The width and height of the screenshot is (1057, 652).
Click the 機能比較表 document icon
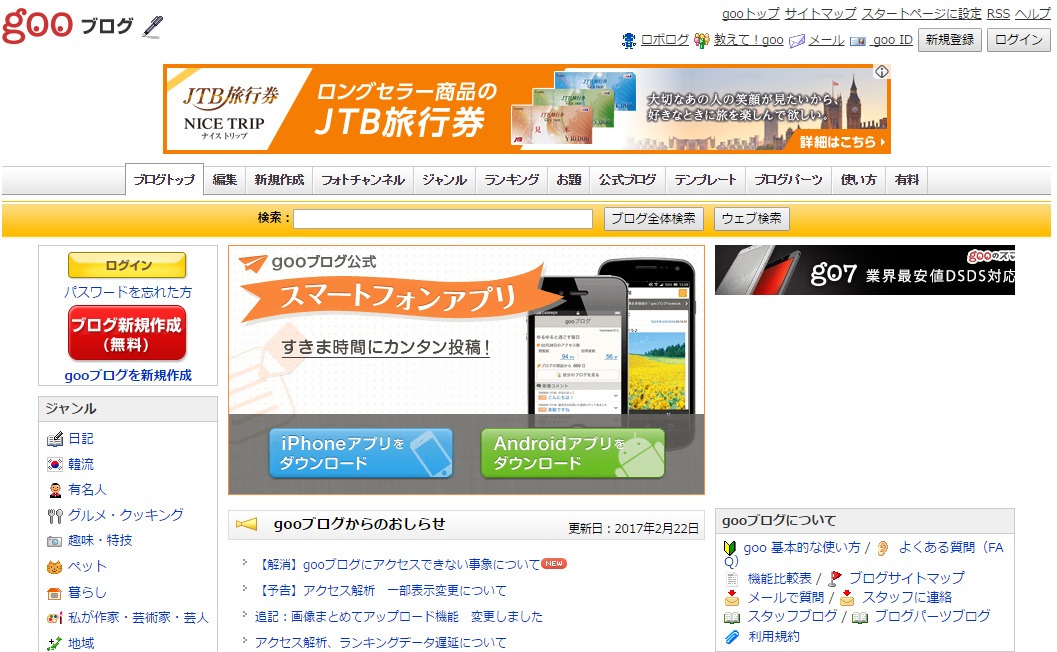pos(732,579)
